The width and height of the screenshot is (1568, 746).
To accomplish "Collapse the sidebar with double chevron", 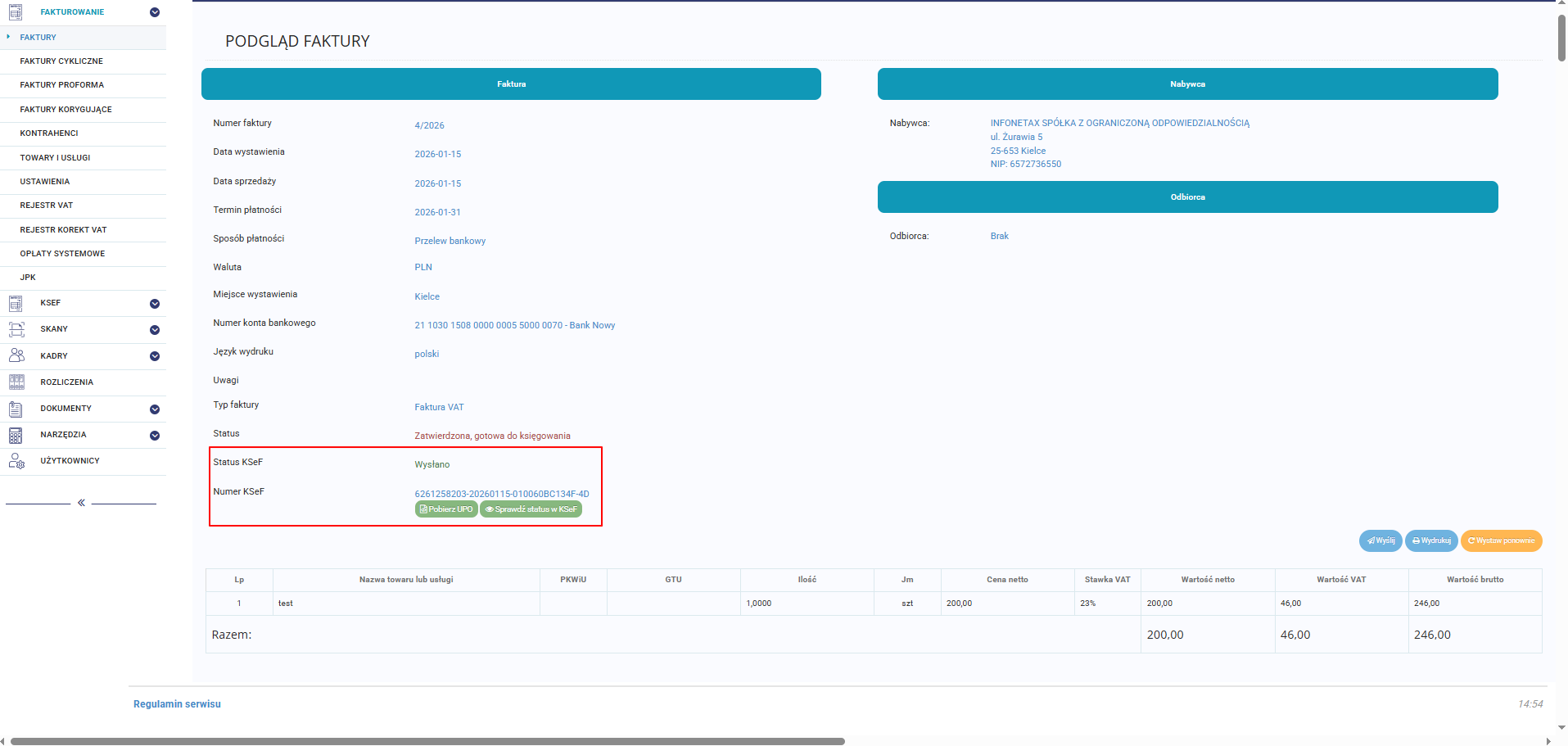I will point(81,503).
